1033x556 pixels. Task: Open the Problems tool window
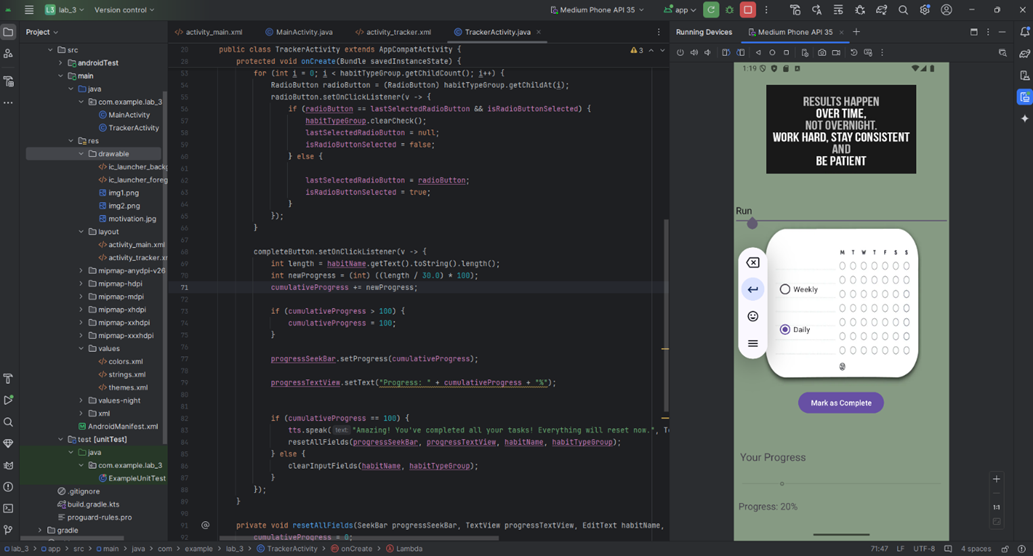9,487
